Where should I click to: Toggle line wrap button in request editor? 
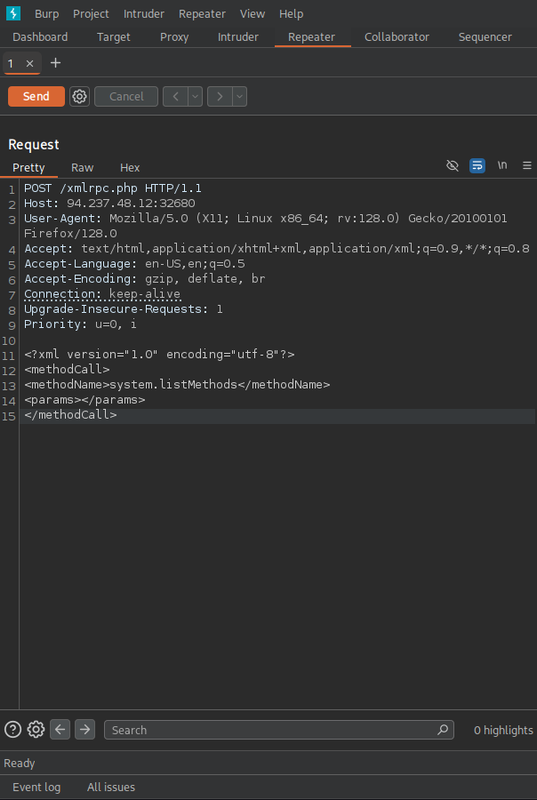coord(477,165)
